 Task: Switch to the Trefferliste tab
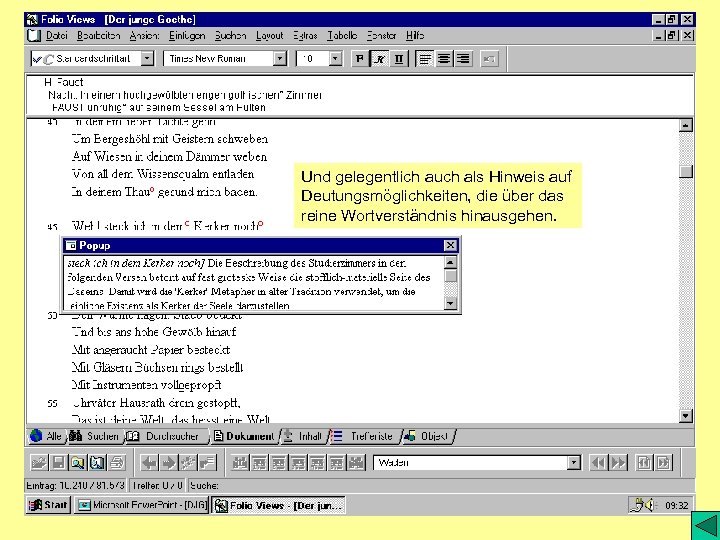point(364,436)
